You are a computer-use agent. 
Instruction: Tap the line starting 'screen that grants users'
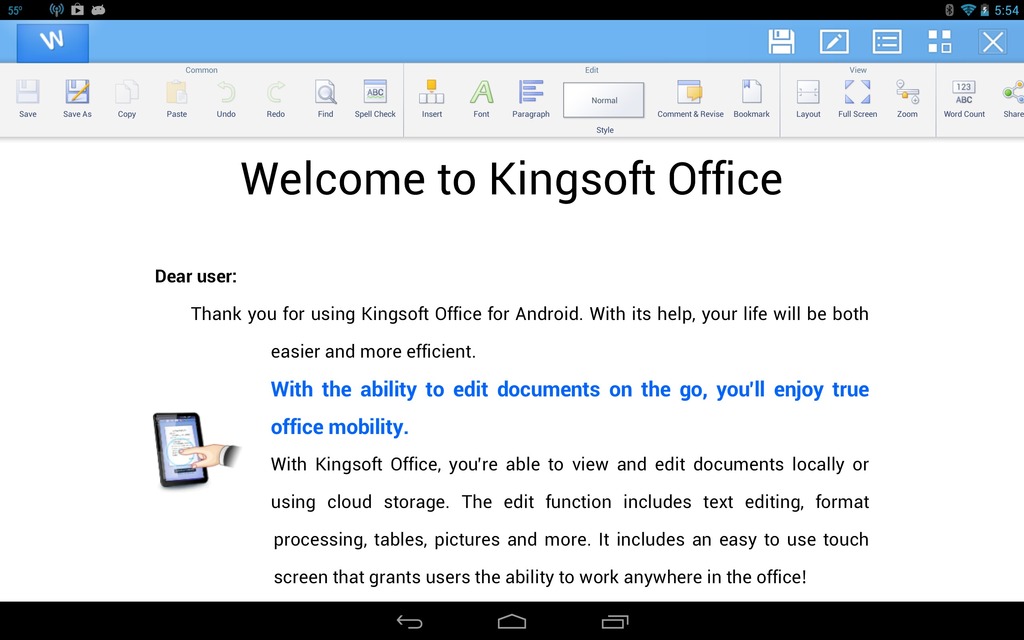click(540, 577)
